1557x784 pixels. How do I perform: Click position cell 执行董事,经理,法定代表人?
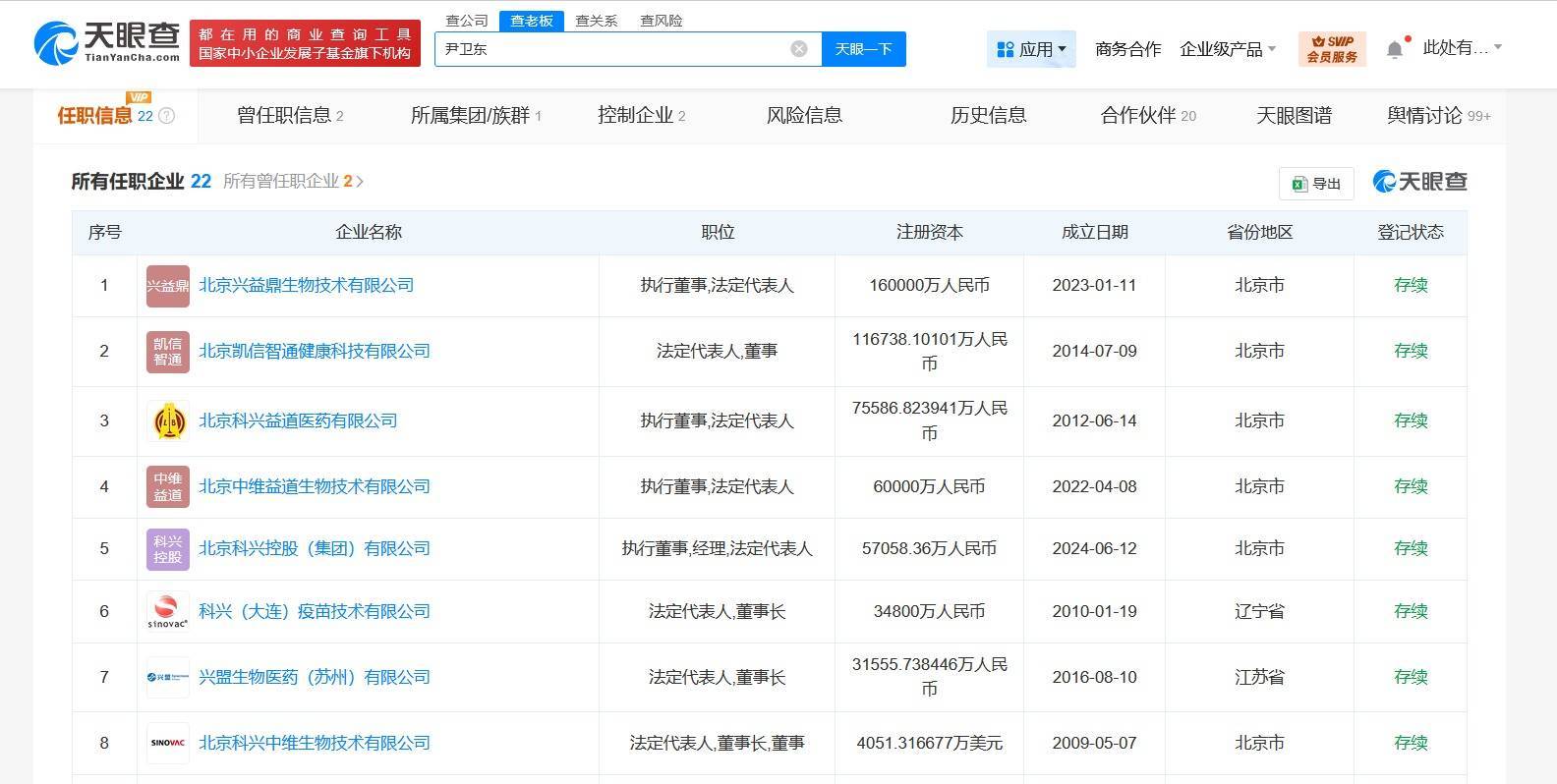click(718, 549)
